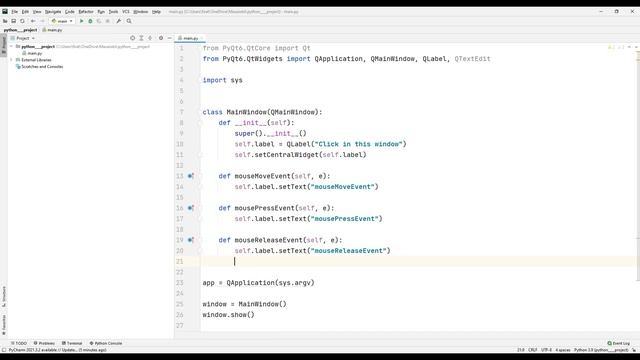640x360 pixels.
Task: Open the Problems tool window
Action: [44, 343]
